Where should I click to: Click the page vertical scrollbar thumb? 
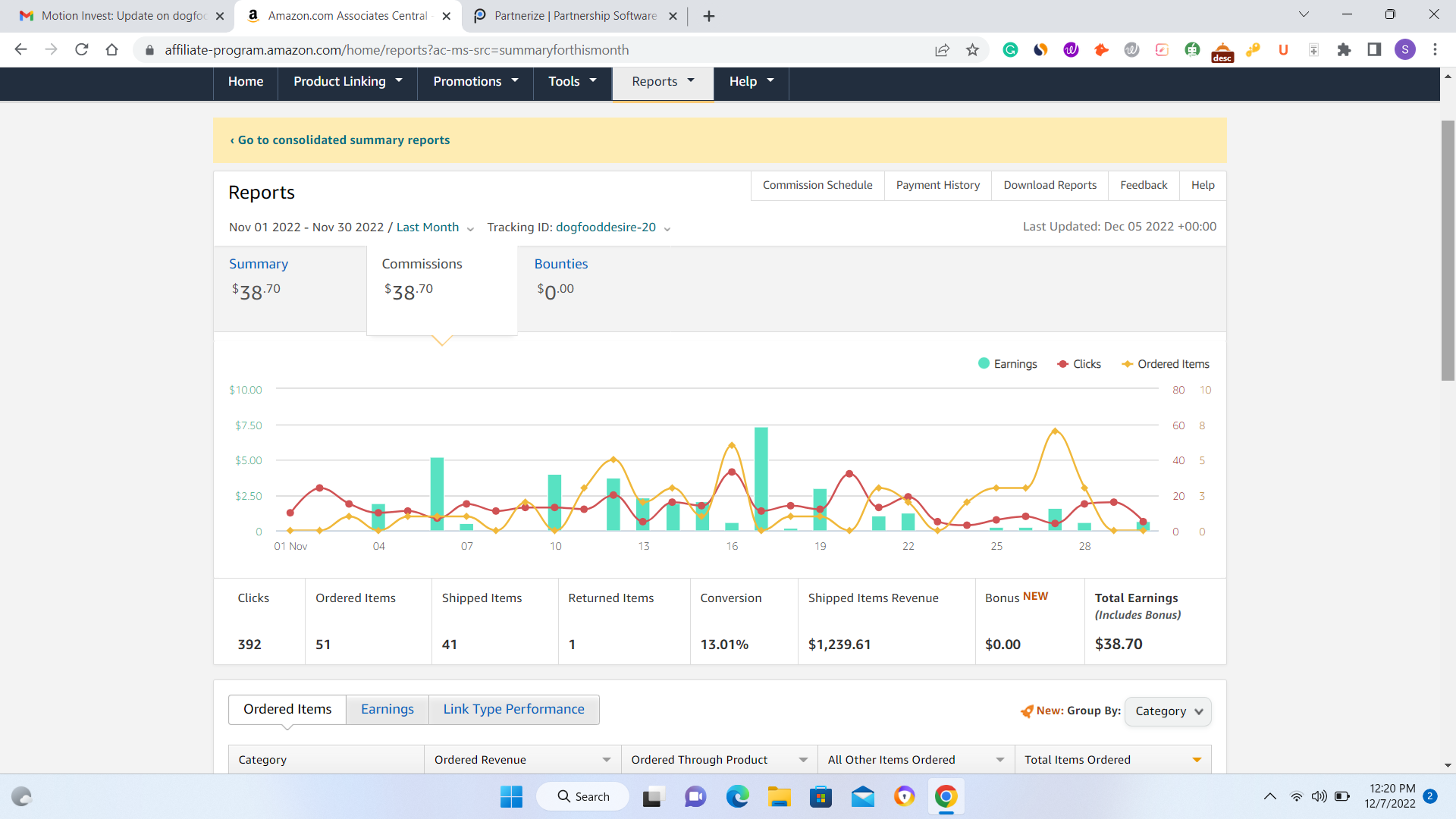[1448, 250]
